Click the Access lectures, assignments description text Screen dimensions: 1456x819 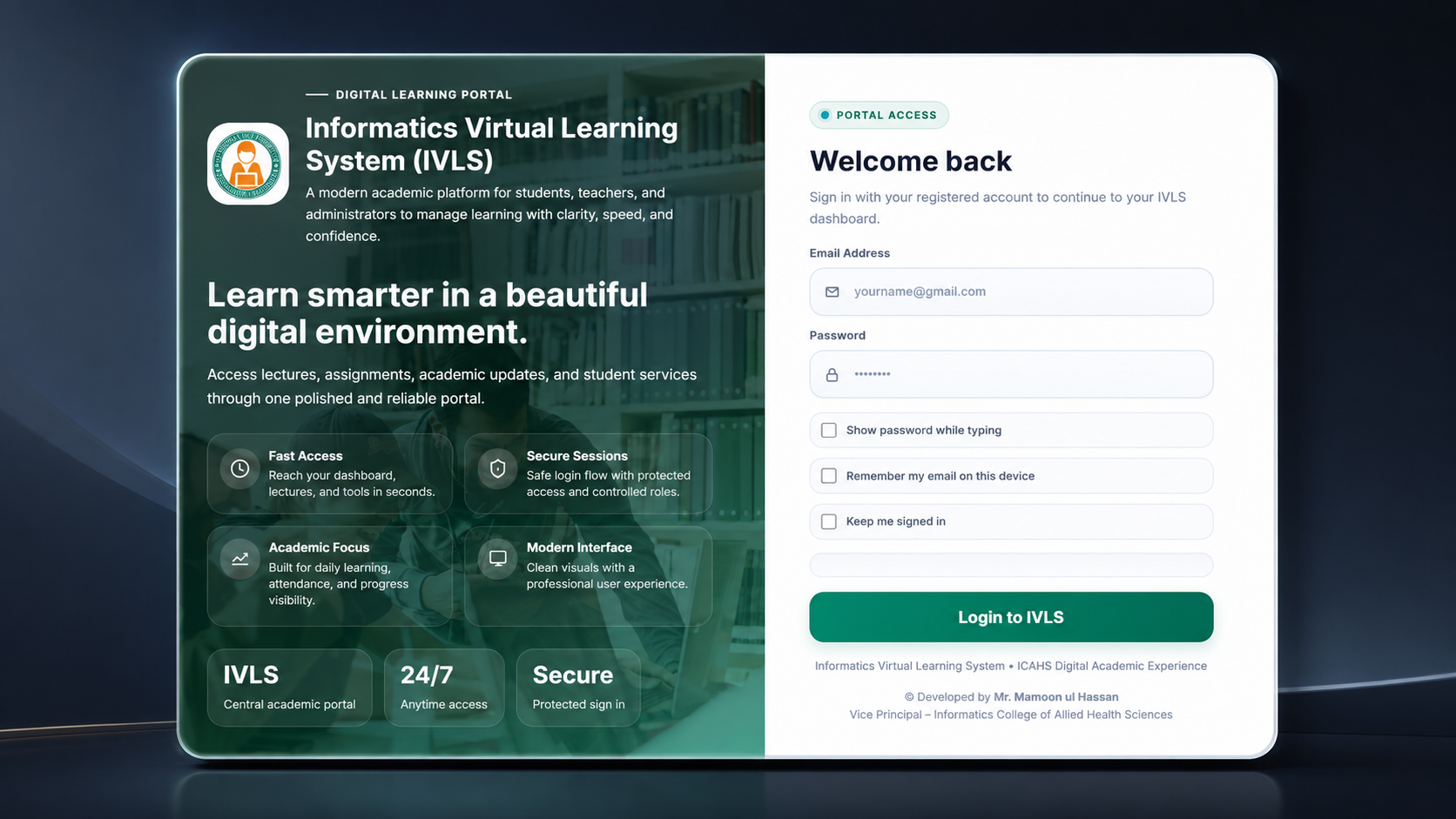pos(451,386)
